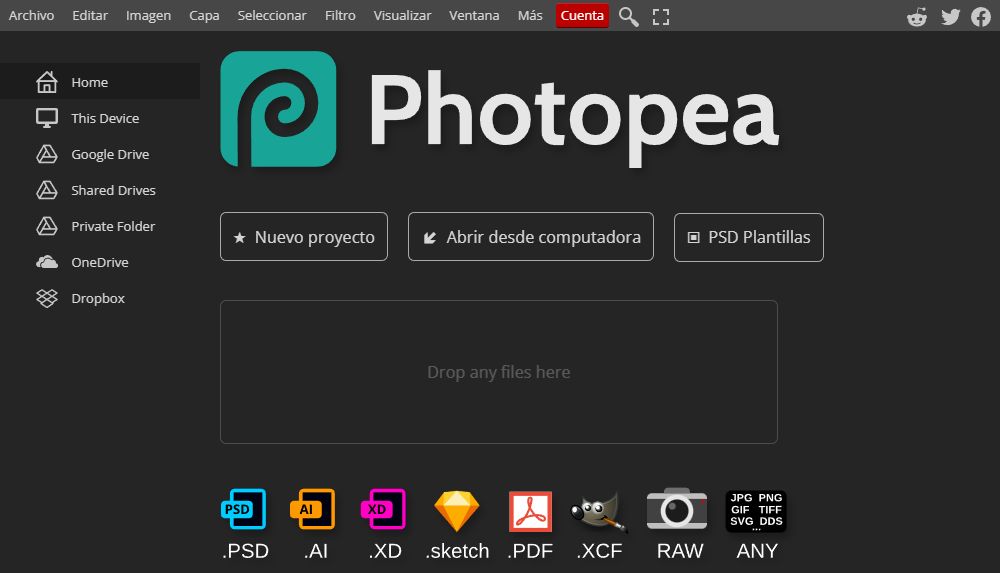
Task: Click the RAW camera icon
Action: (x=677, y=509)
